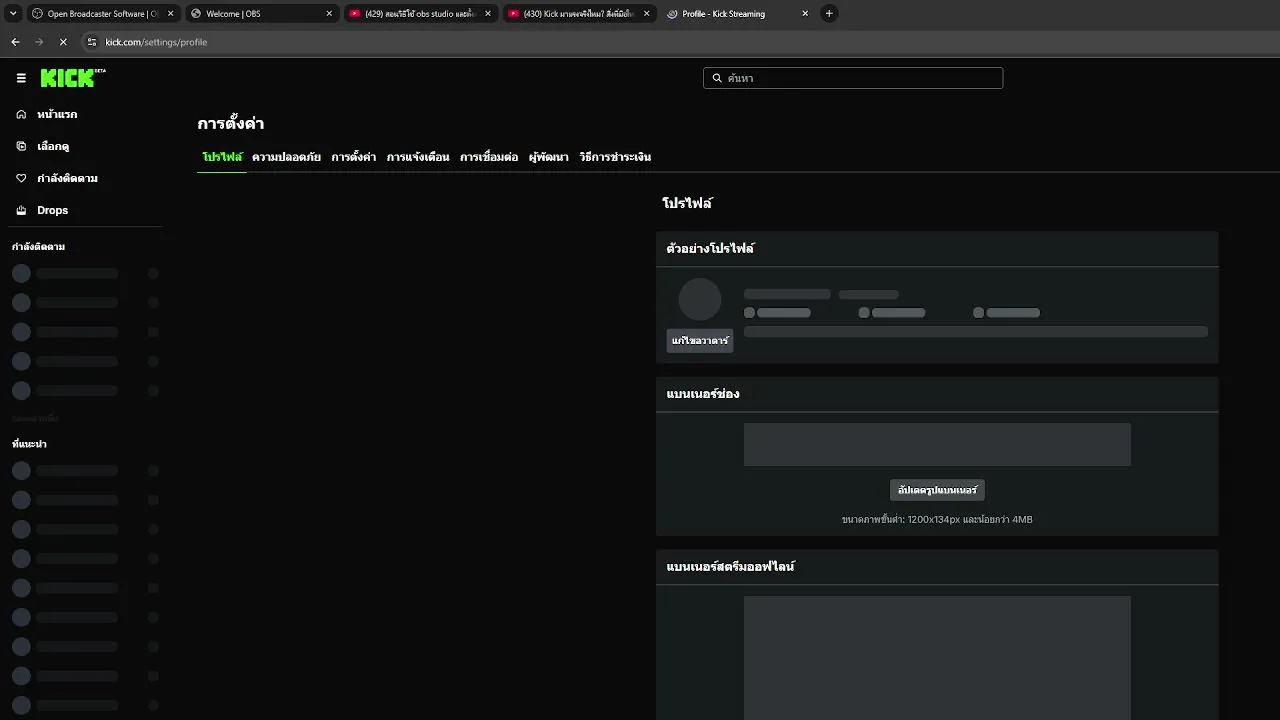Click the แบนเนอร์ช่อง card title
1280x720 pixels.
click(x=703, y=394)
